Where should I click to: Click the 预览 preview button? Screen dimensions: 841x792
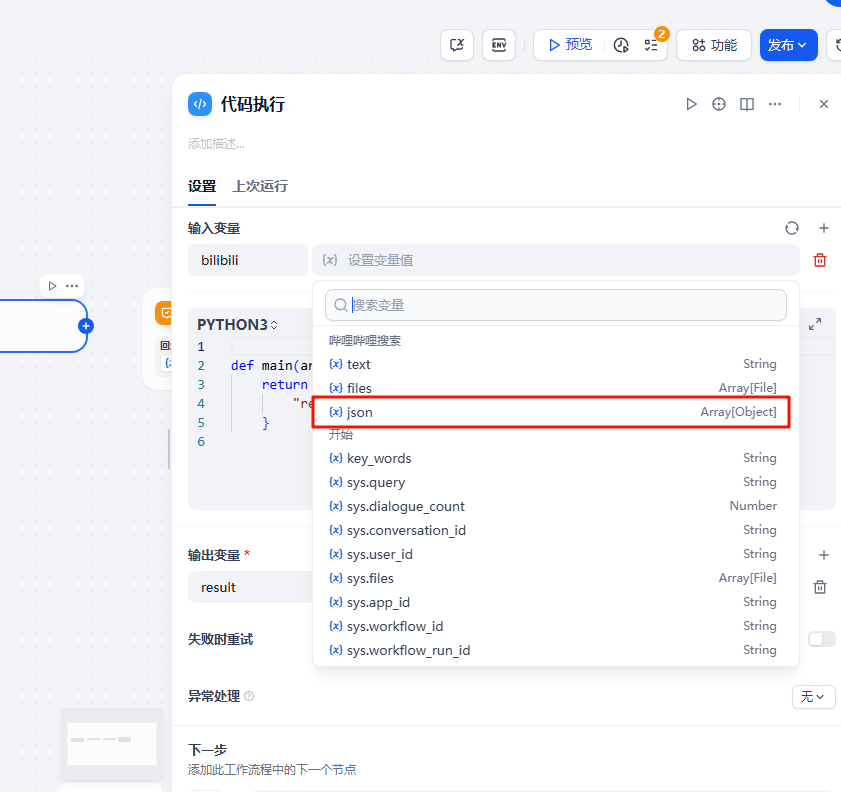pyautogui.click(x=569, y=45)
